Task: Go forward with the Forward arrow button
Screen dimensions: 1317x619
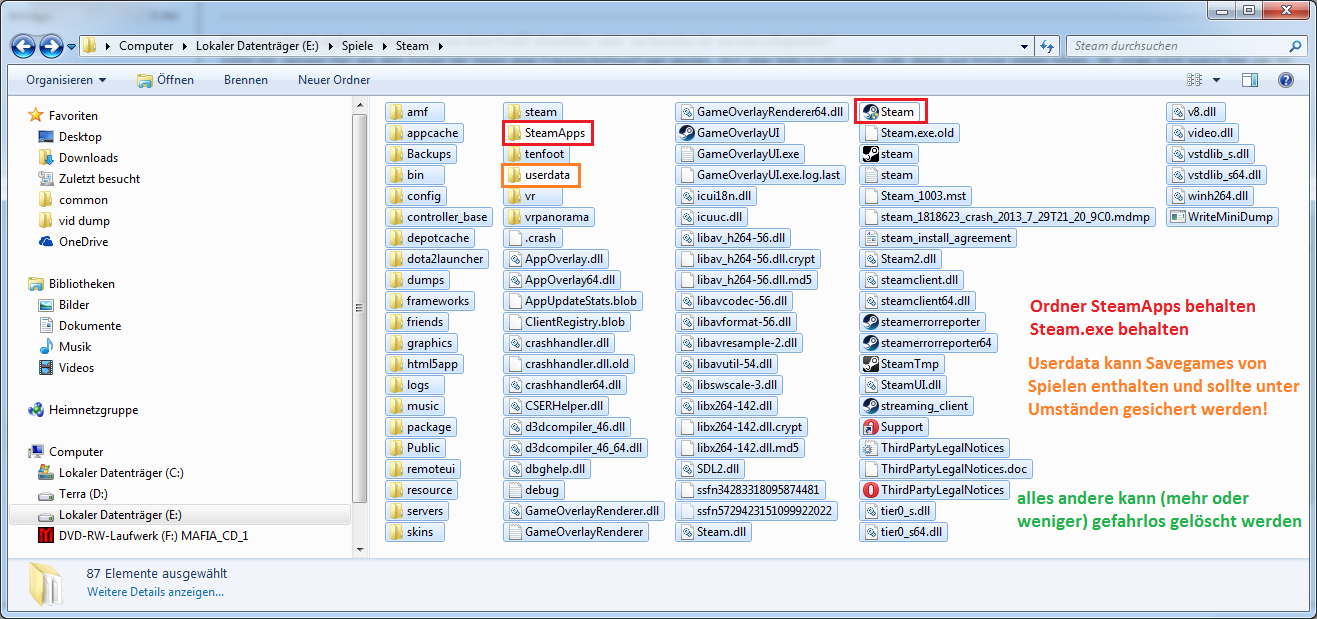Action: point(51,46)
